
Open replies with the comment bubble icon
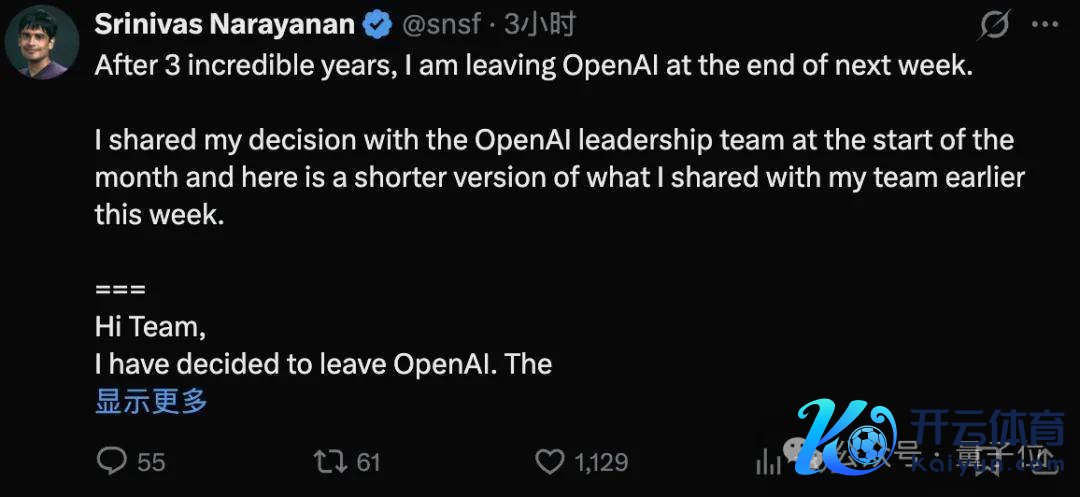click(113, 461)
